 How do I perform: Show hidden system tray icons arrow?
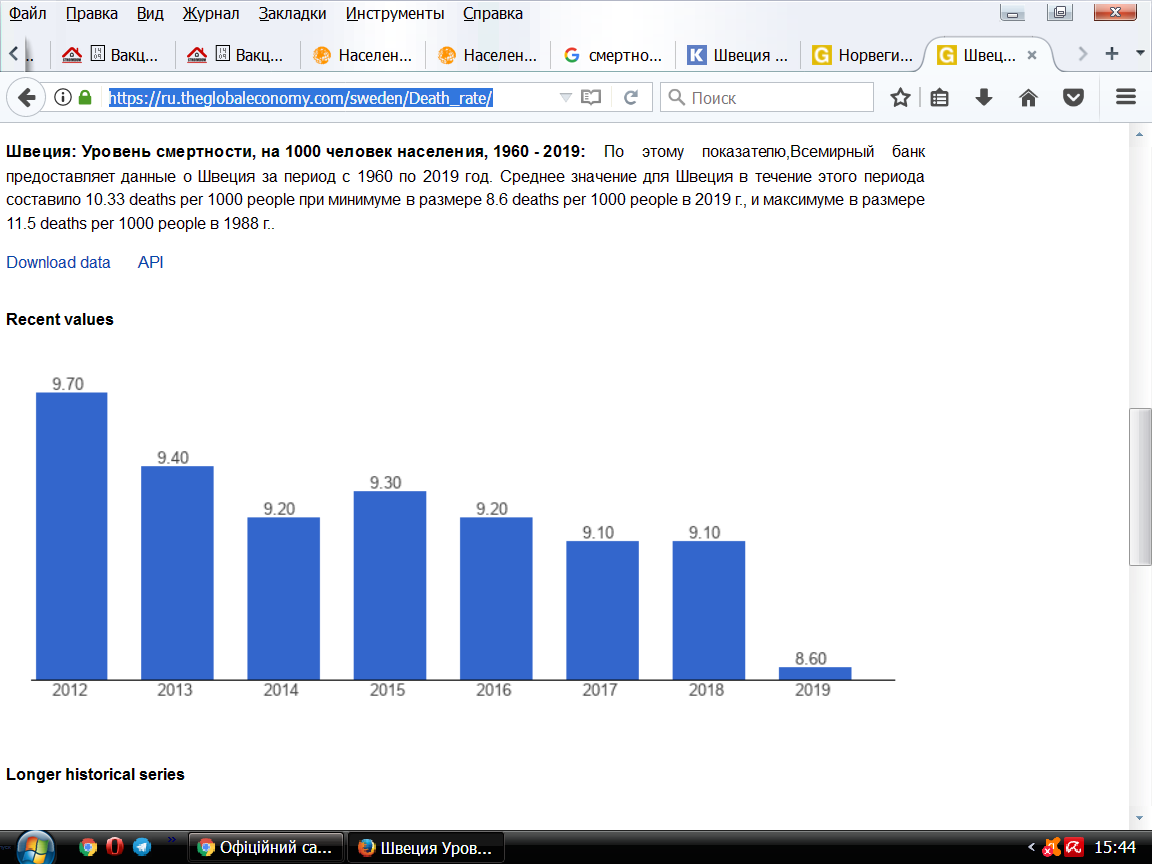[x=1032, y=847]
